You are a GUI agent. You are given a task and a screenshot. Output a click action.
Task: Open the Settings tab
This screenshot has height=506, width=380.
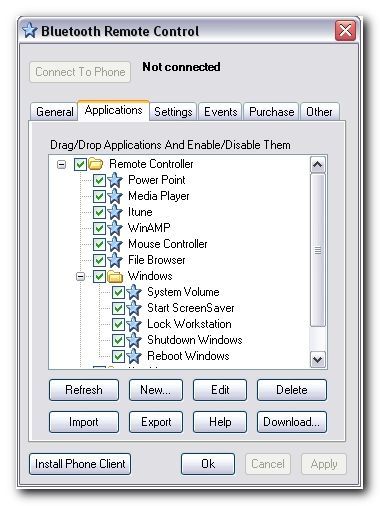173,112
